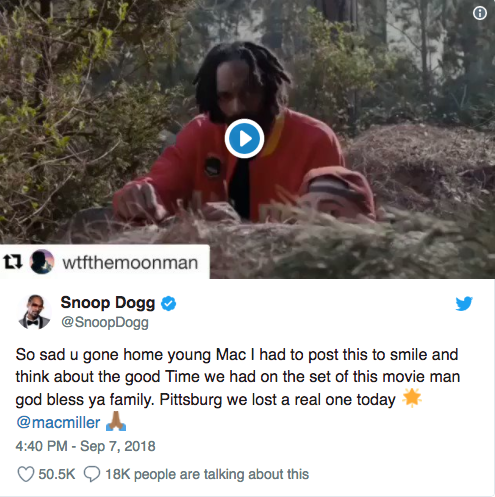
Task: Click the 50.5K likes count
Action: click(57, 474)
